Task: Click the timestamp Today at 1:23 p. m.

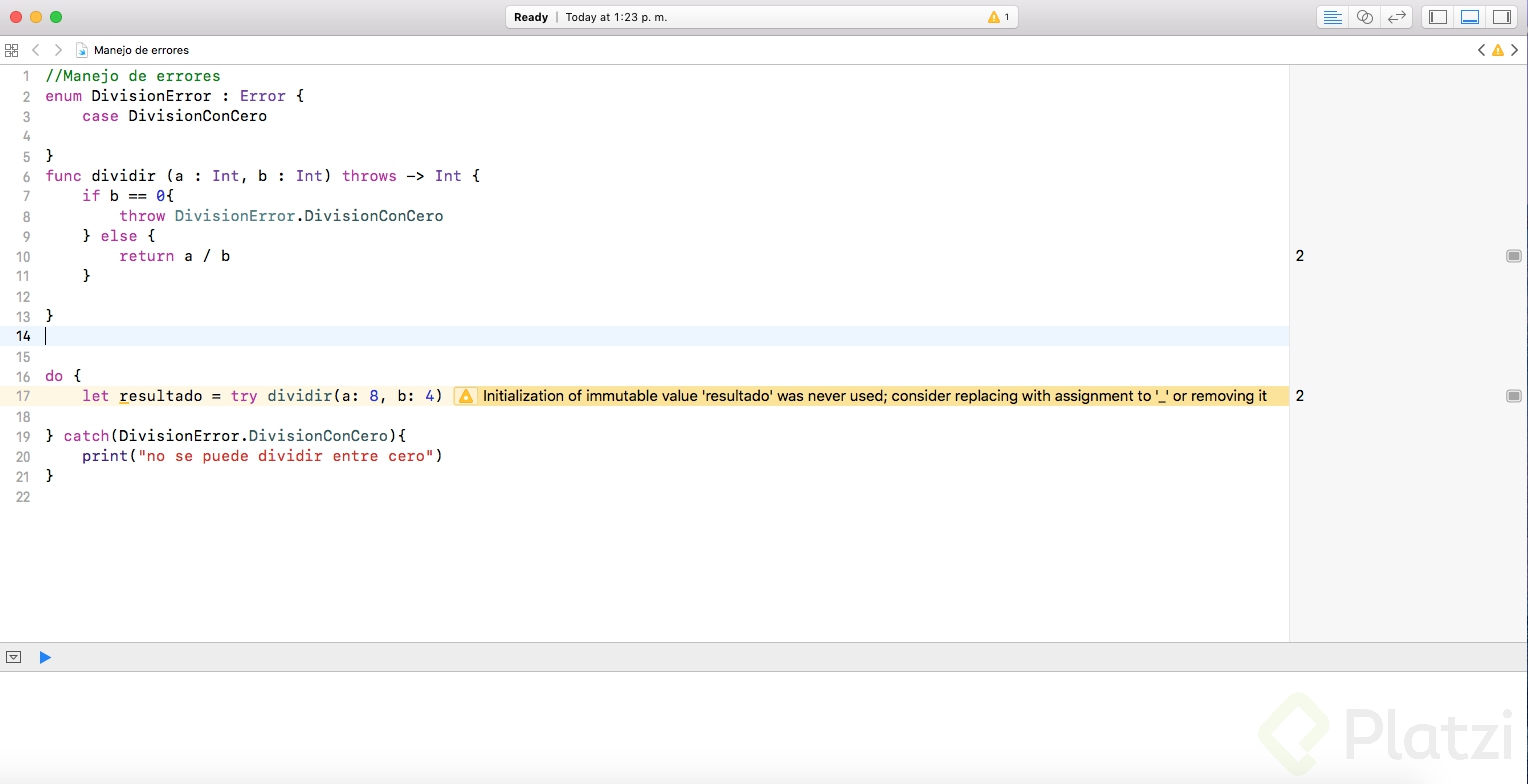Action: coord(616,17)
